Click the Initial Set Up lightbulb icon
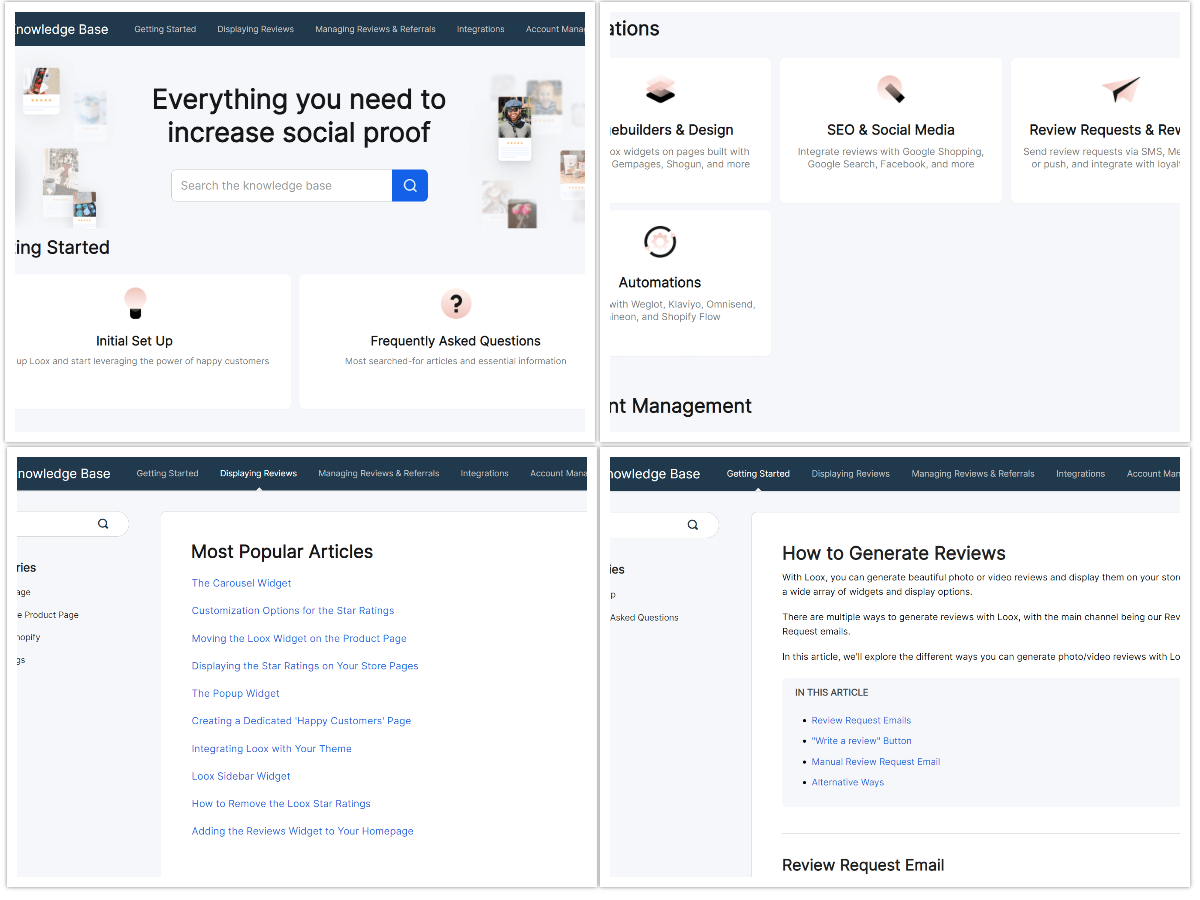Viewport: 1200px width, 900px height. (134, 303)
